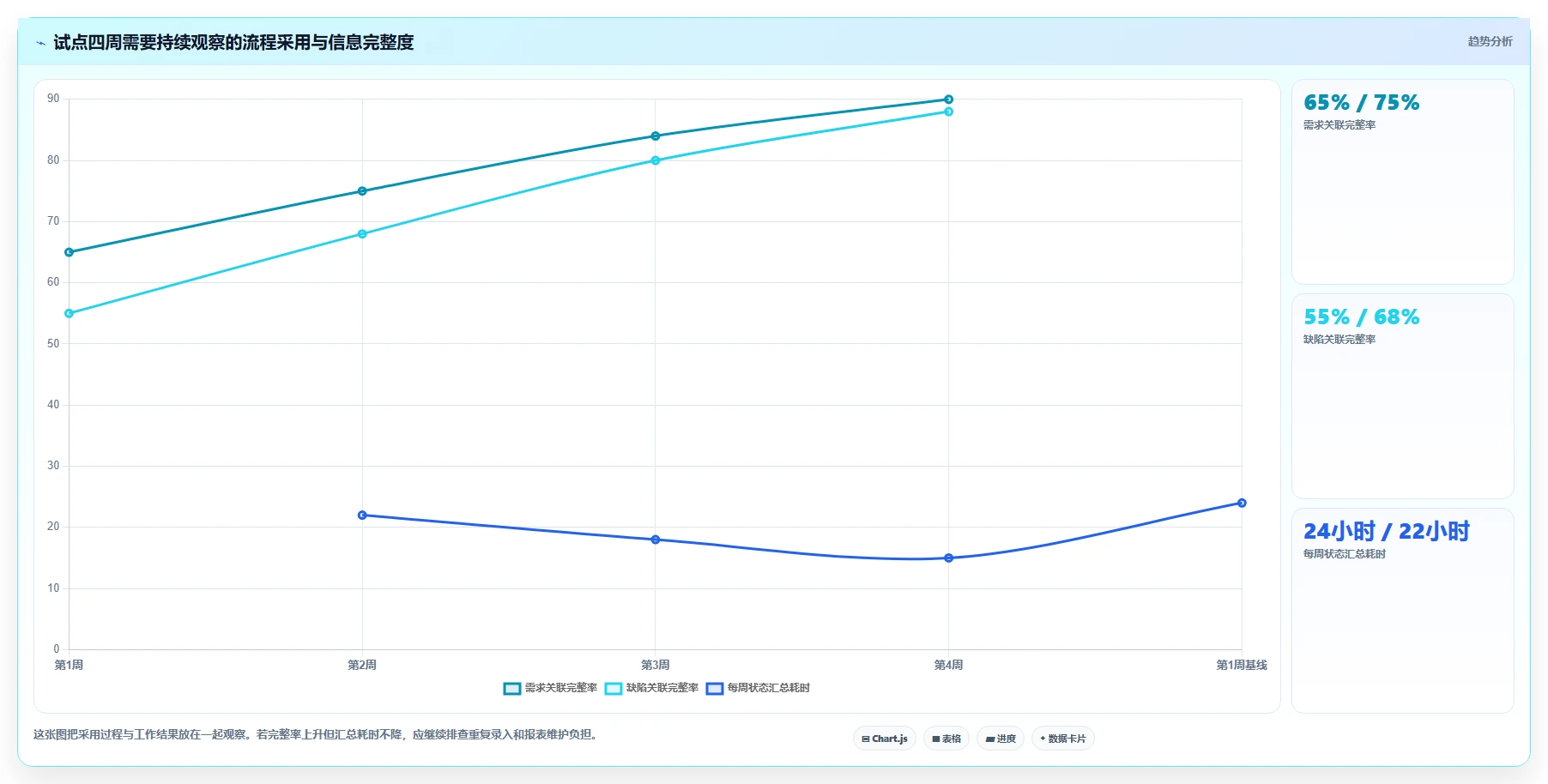Select the 缺陷关联完整率 point at 第4周 (88)
This screenshot has width=1548, height=784.
tap(948, 112)
